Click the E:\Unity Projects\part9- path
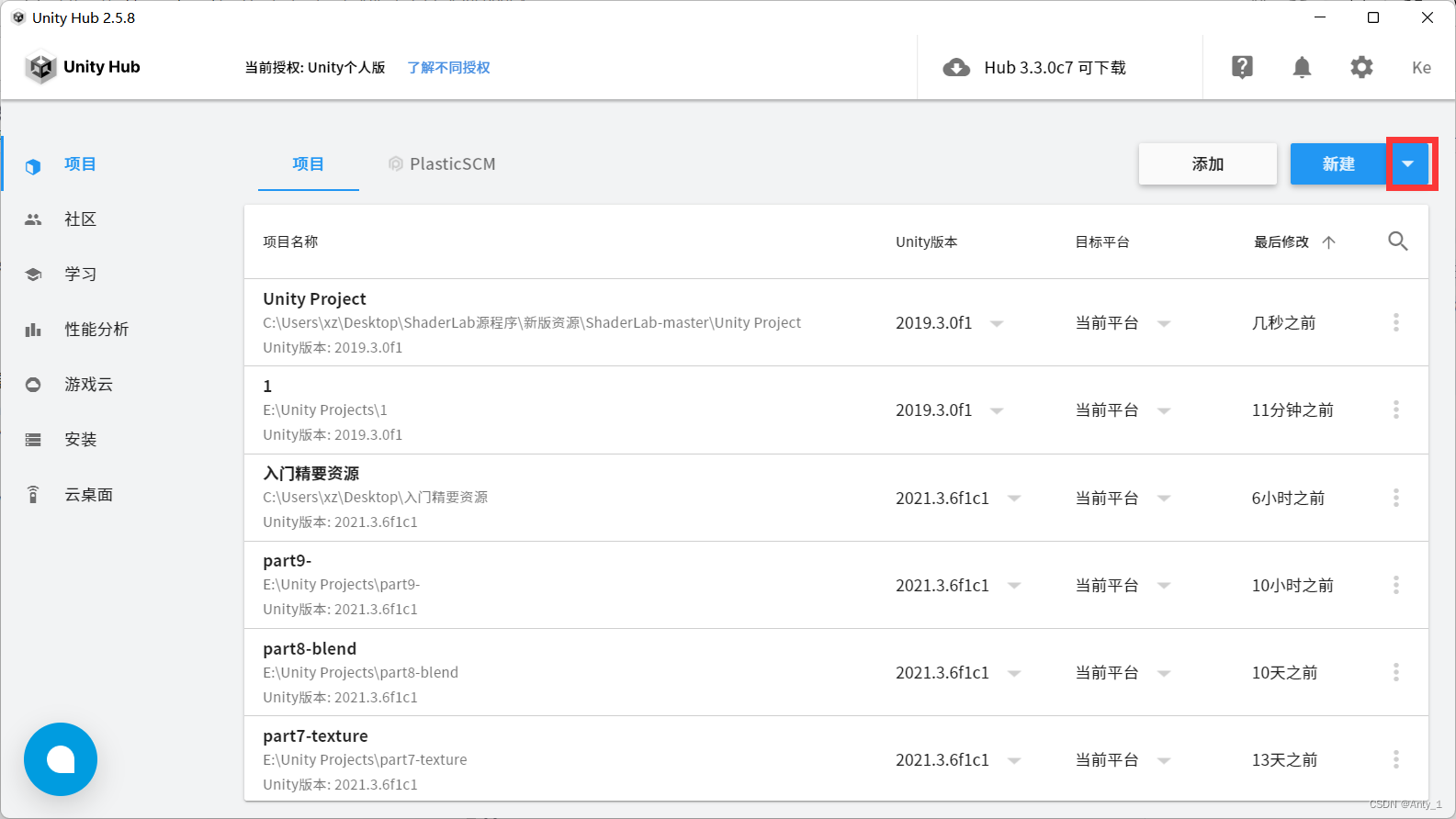 (x=341, y=585)
